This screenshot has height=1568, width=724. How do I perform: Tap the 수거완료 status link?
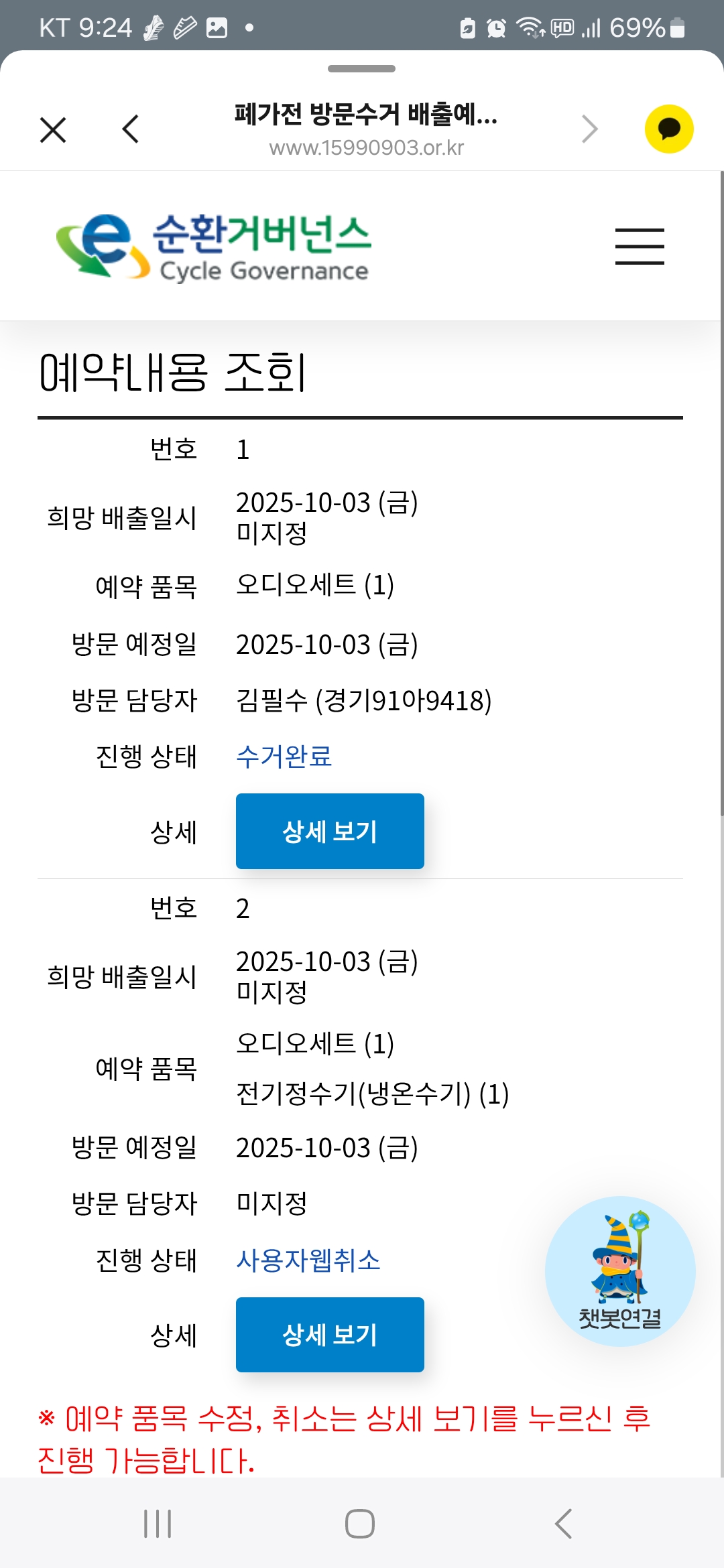coord(284,757)
